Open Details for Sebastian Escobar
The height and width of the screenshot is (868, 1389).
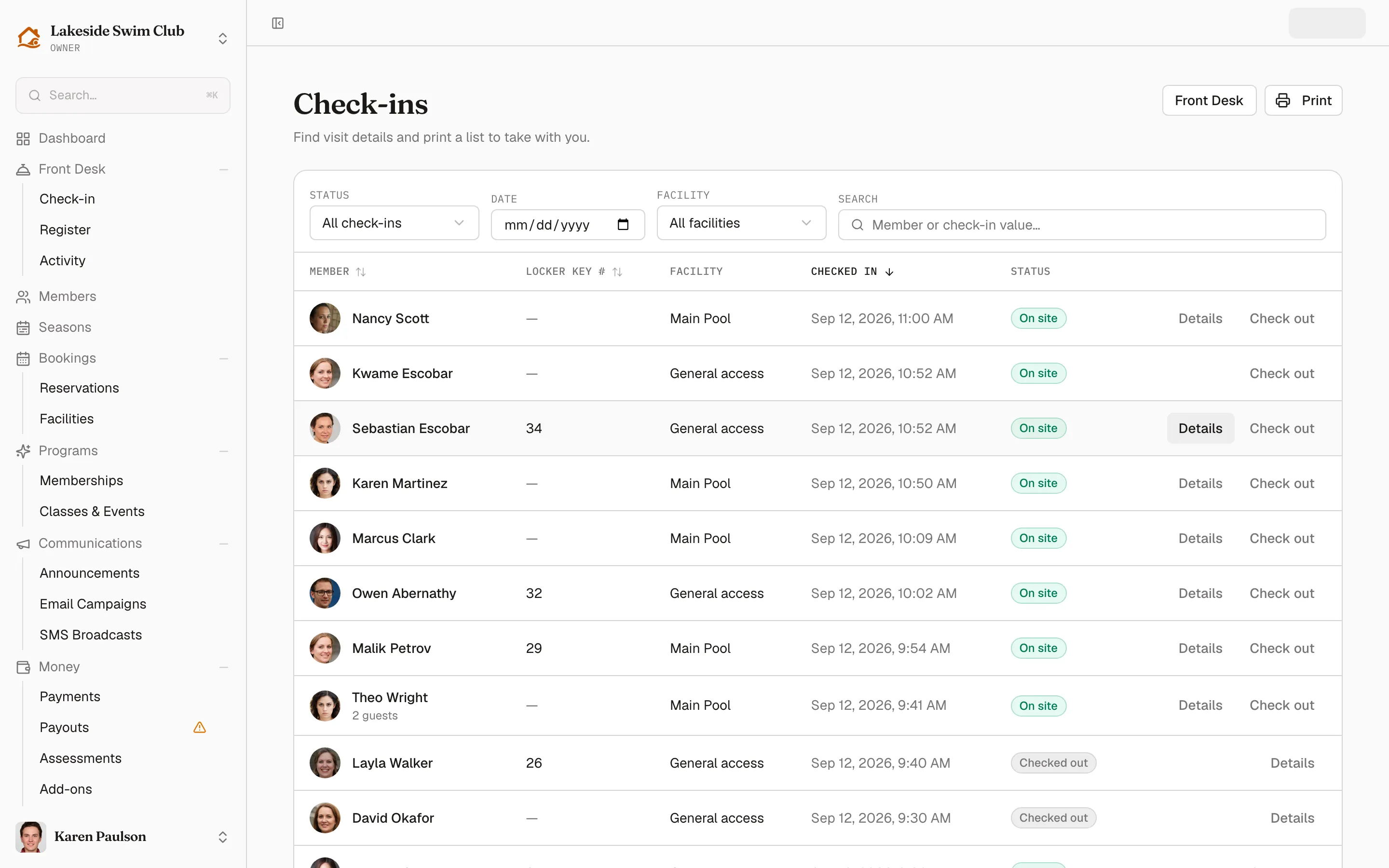1200,428
